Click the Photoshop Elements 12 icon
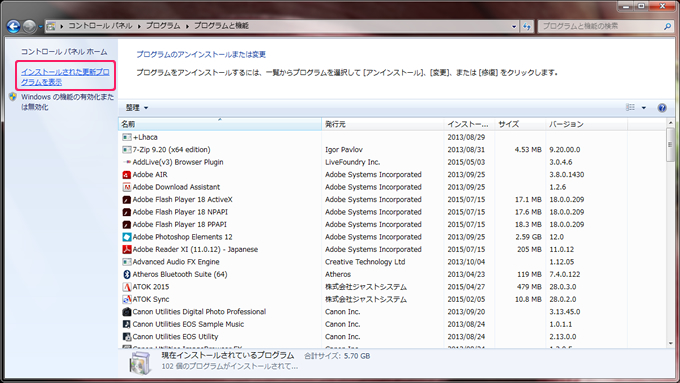The height and width of the screenshot is (383, 680). 127,237
